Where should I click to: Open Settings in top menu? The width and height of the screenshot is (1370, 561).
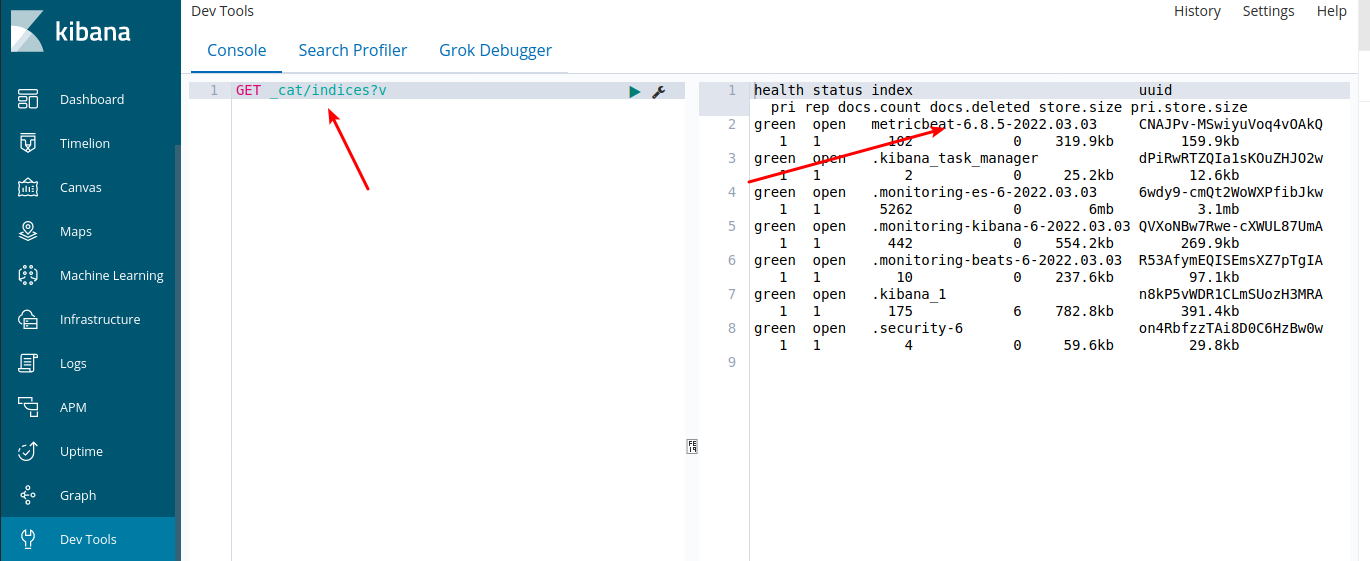coord(1268,11)
